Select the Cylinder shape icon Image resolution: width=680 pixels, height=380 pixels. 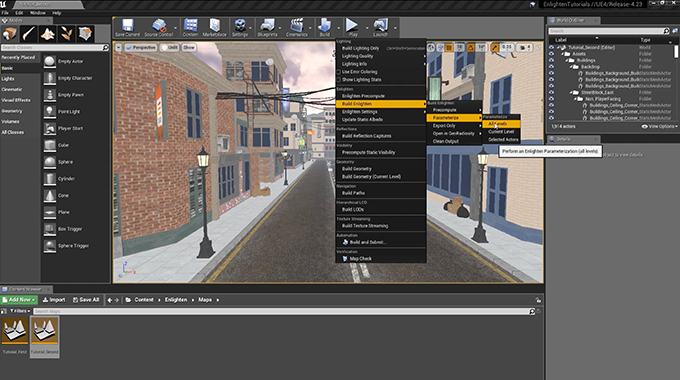tap(50, 179)
